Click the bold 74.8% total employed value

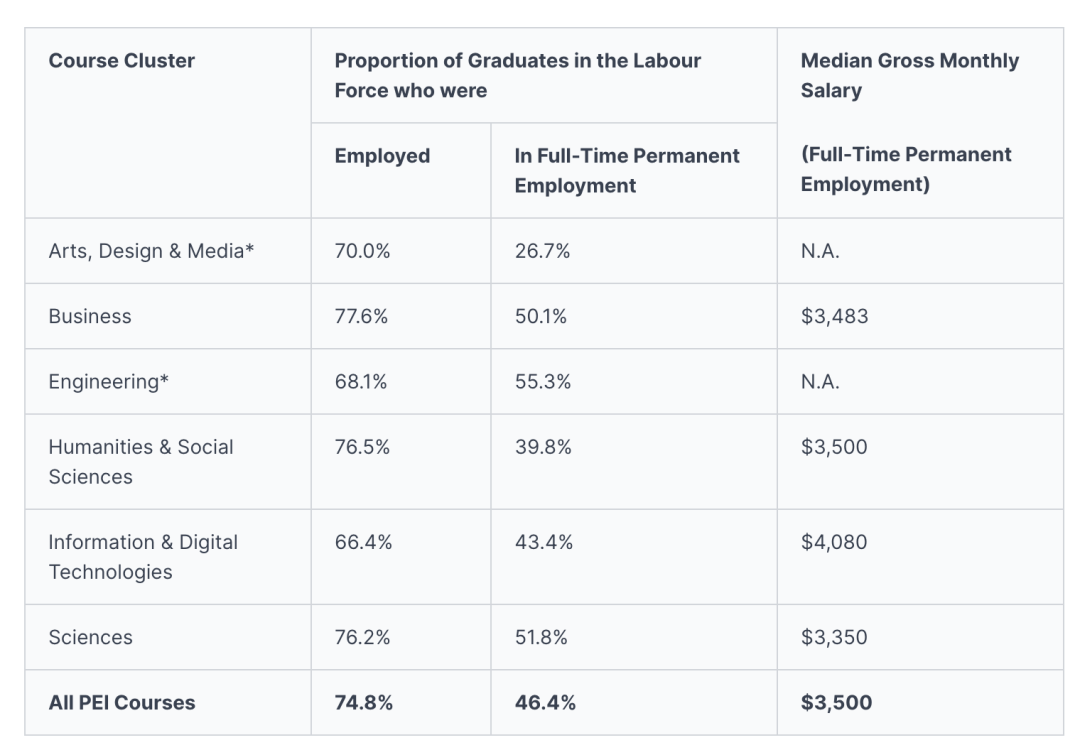(x=364, y=702)
